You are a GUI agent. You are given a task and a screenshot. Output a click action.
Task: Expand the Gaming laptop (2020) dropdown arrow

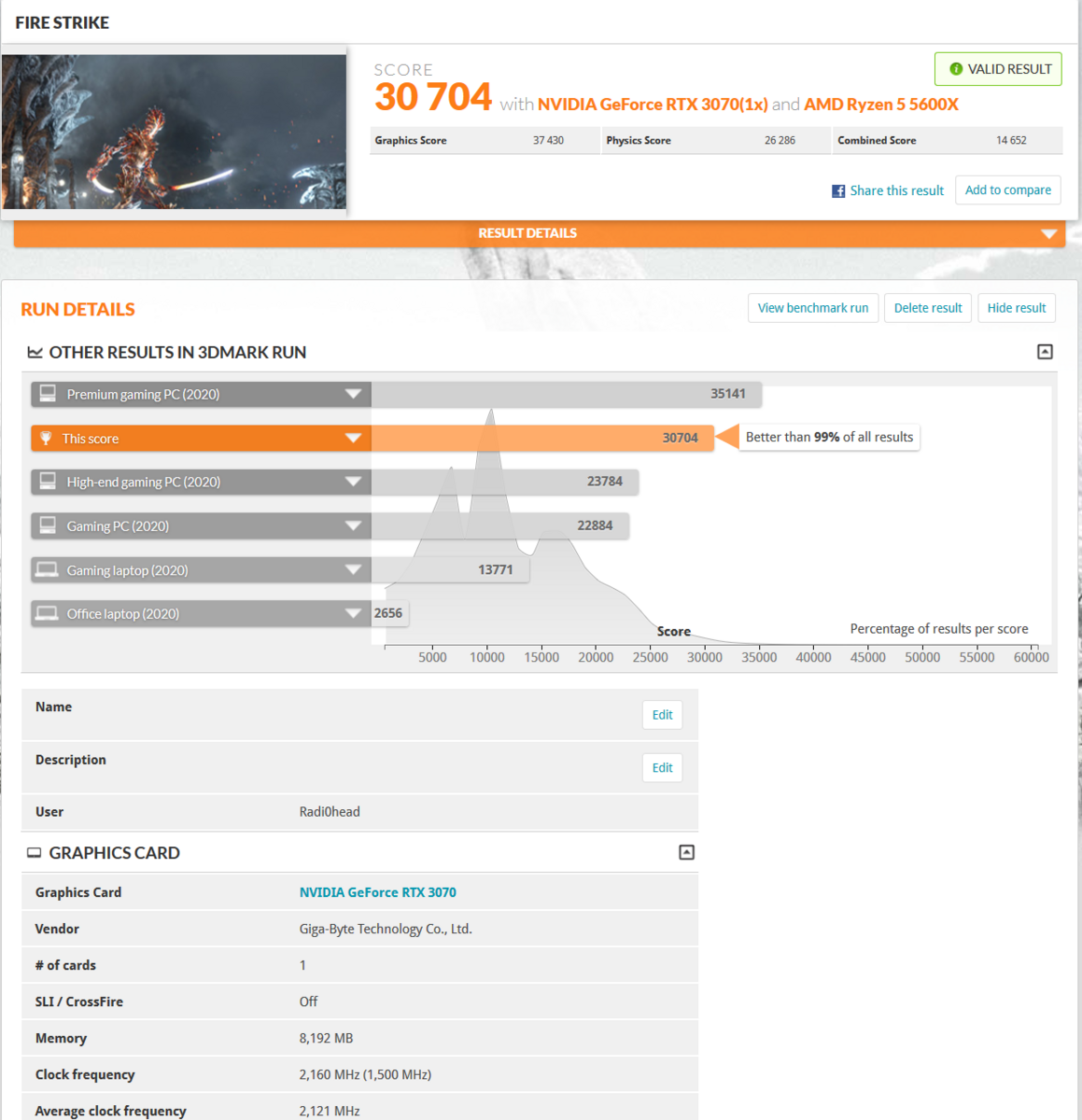(x=353, y=569)
